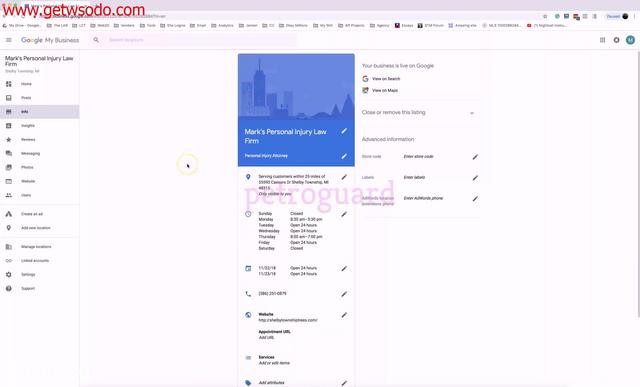Screen dimensions: 640x387
Task: Click the Google My Business logo
Action: (50, 40)
